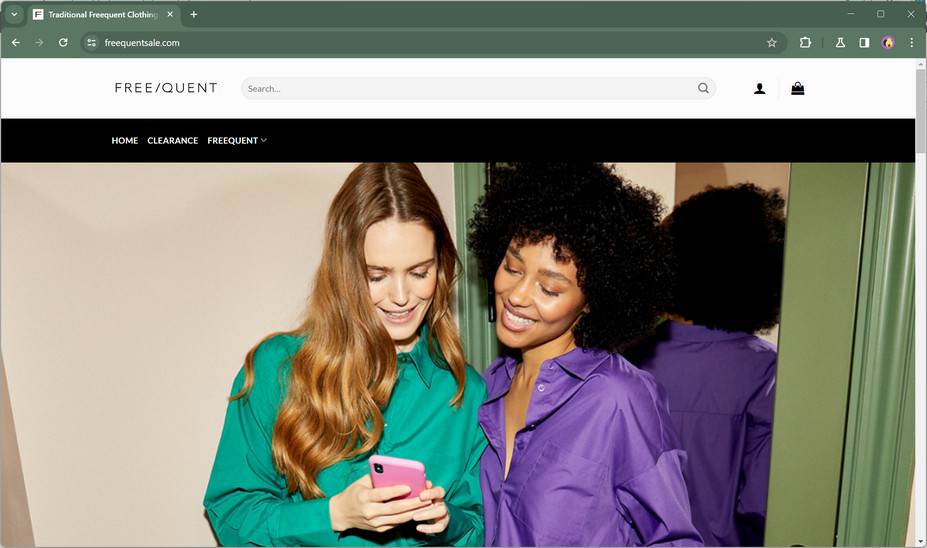Screen dimensions: 927x548
Task: Minimize the browser window
Action: click(x=851, y=14)
